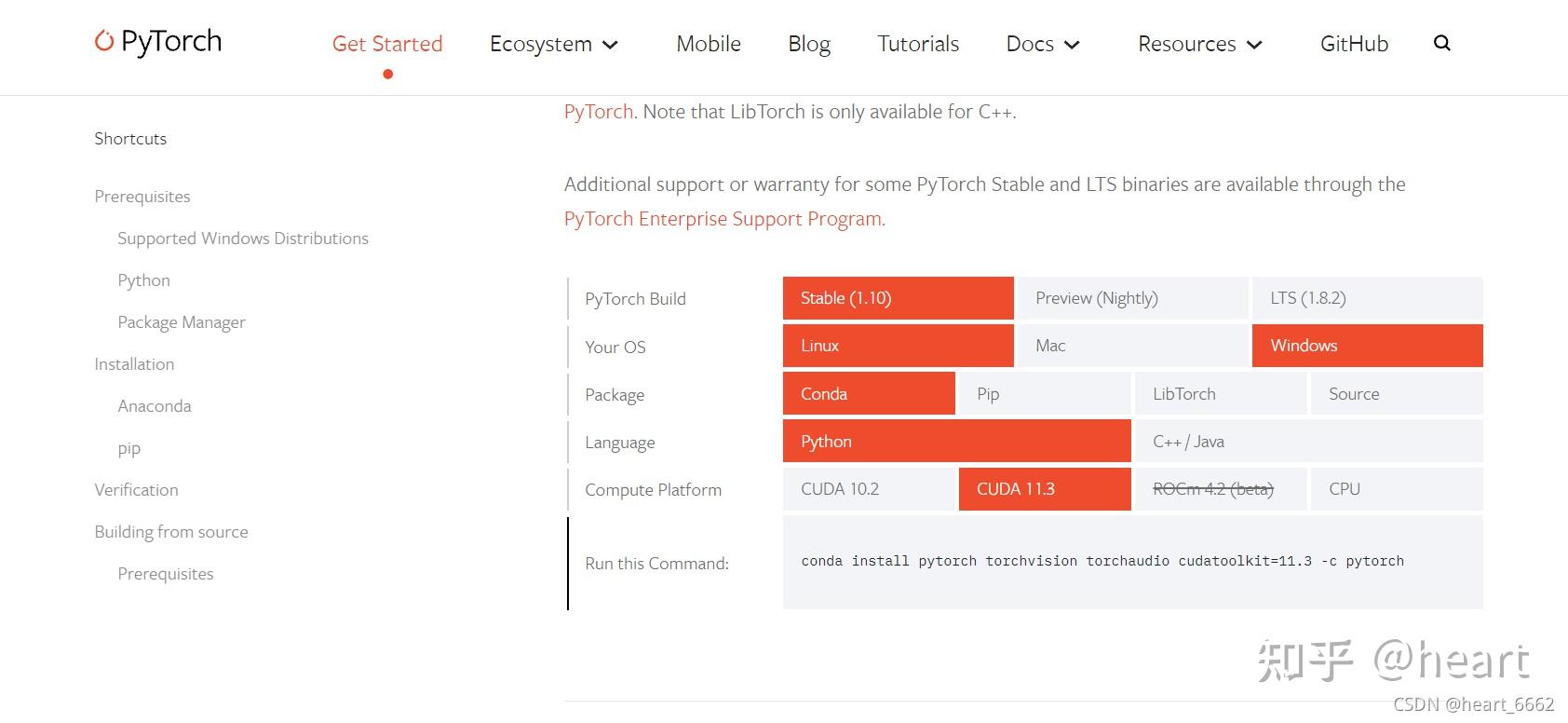Viewport: 1568px width, 723px height.
Task: Expand the Docs dropdown chevron
Action: tap(1072, 45)
